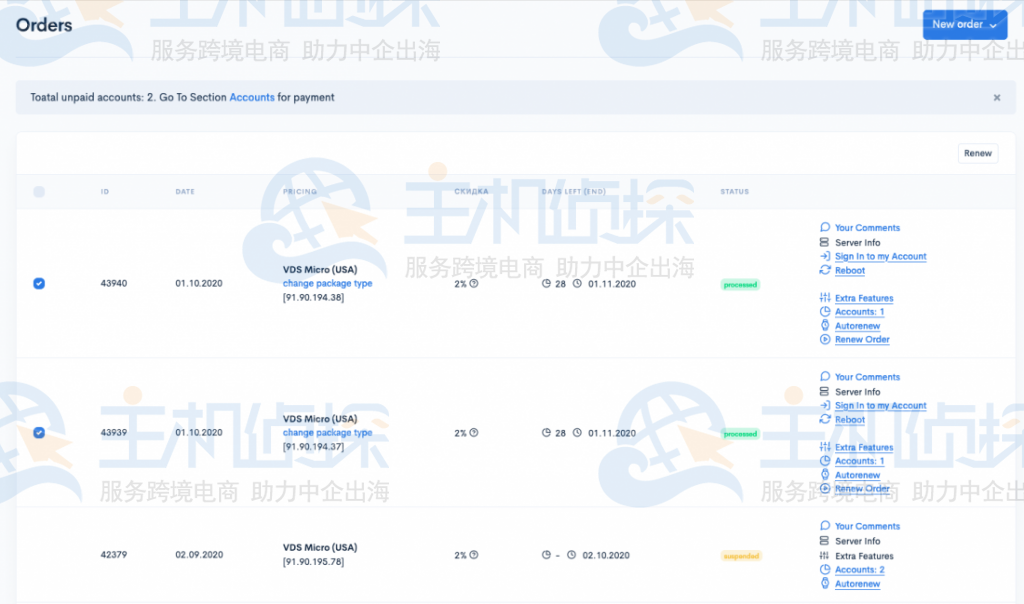Click the Renew button above the table
This screenshot has width=1024, height=604.
point(977,153)
